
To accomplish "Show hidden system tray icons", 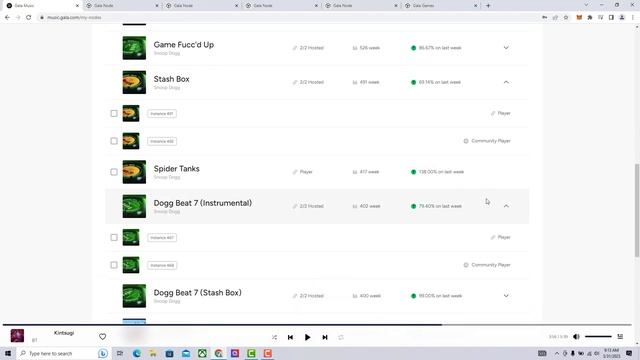I will pyautogui.click(x=557, y=353).
